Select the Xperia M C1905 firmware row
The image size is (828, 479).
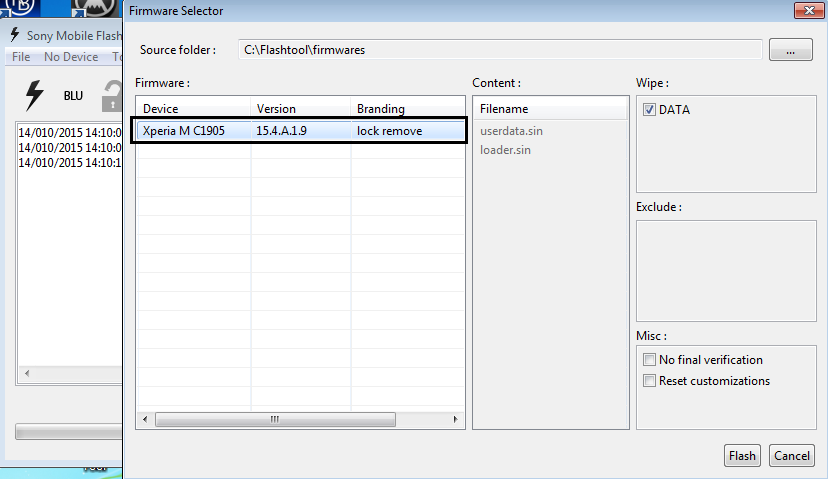[300, 130]
